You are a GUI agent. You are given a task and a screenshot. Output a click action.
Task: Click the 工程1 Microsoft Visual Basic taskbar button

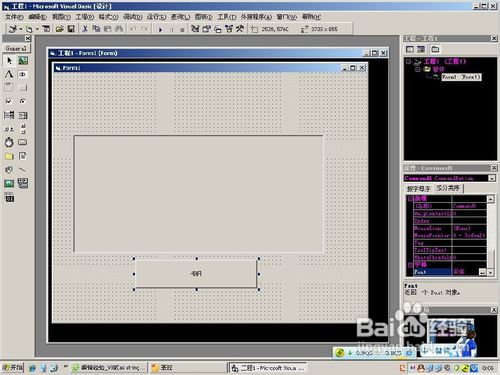tap(267, 368)
